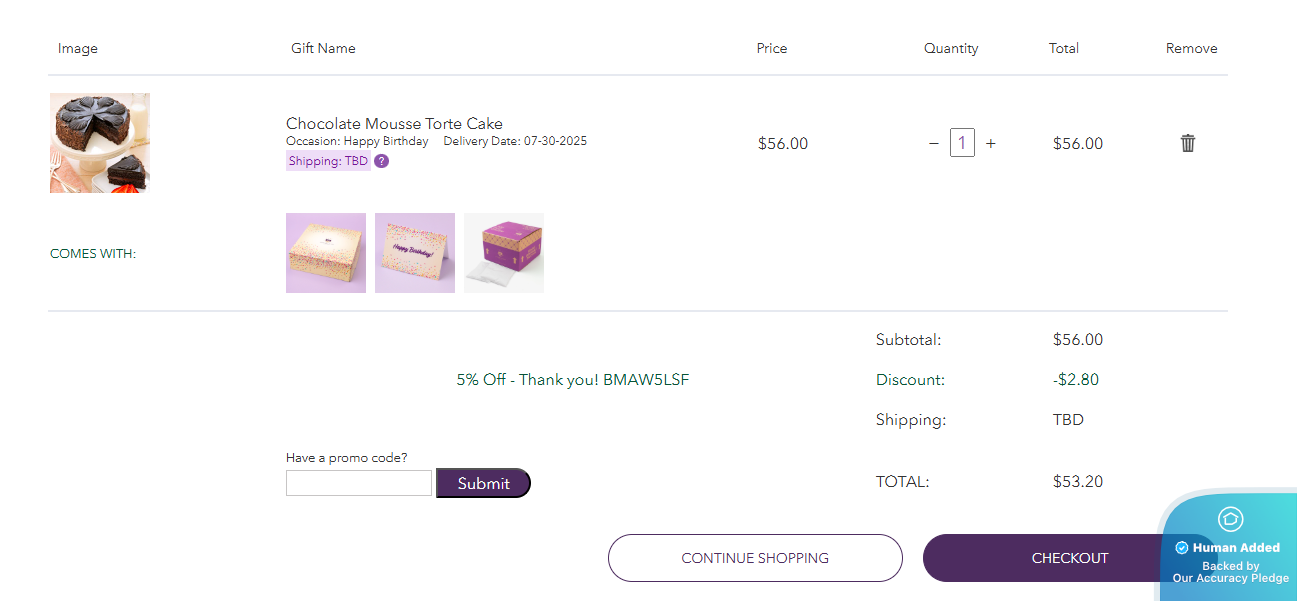The height and width of the screenshot is (601, 1297).
Task: Open the Chocolate Mousse Torte Cake thumbnail
Action: pyautogui.click(x=100, y=143)
